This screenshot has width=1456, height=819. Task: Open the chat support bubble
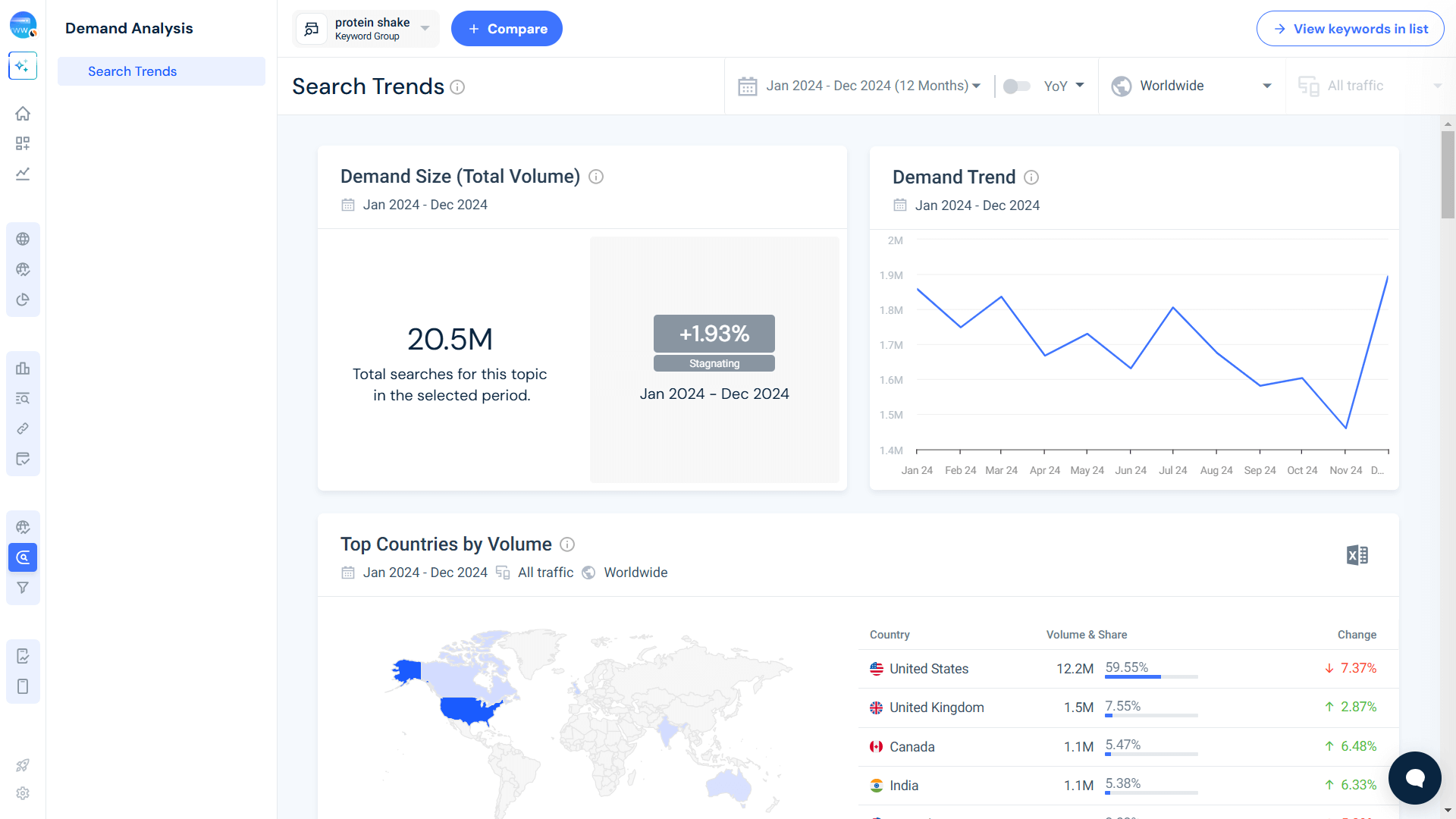pos(1414,777)
